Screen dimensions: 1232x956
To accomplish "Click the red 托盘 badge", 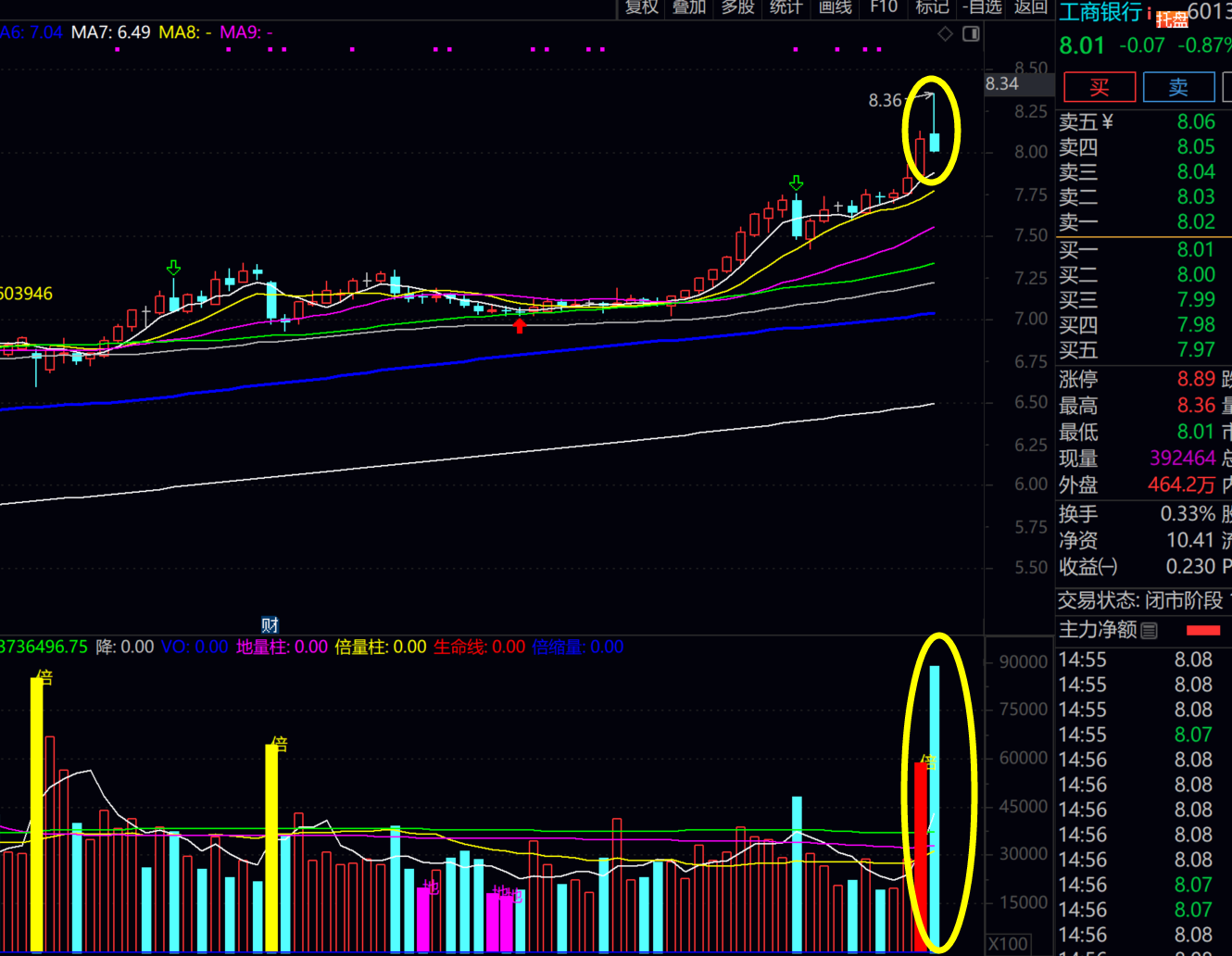I will coord(1172,19).
